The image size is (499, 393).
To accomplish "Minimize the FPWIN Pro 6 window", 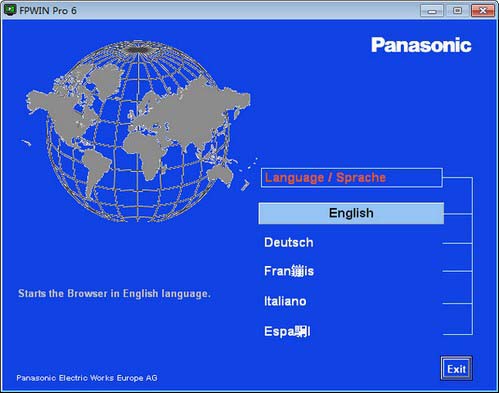I will coord(432,11).
